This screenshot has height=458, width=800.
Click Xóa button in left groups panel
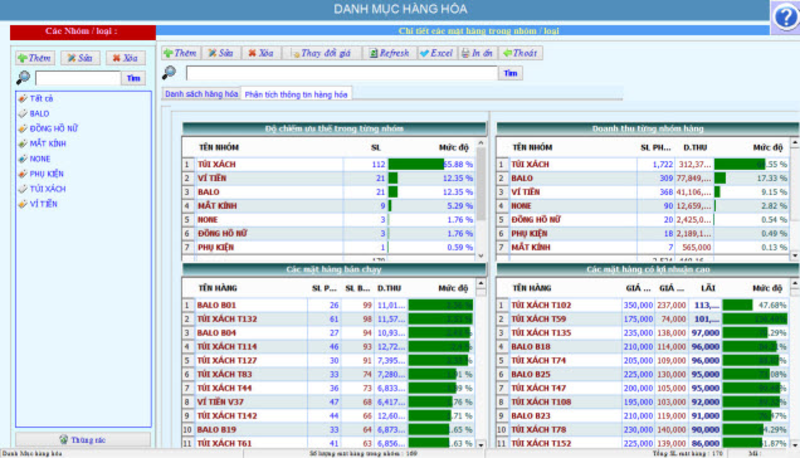(x=126, y=58)
